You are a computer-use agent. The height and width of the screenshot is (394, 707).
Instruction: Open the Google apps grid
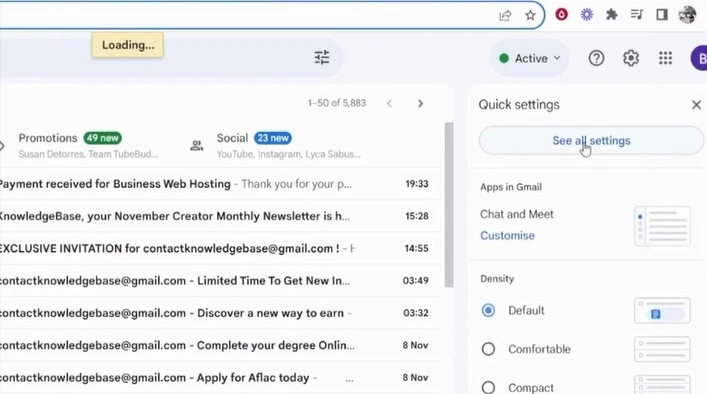tap(666, 58)
